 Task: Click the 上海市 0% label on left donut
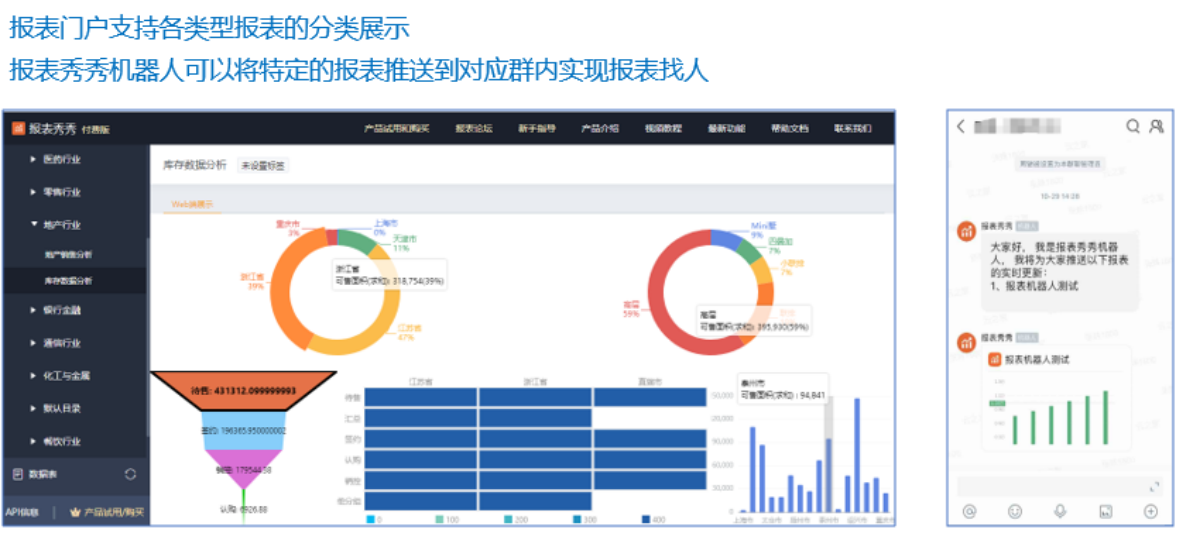(x=385, y=227)
